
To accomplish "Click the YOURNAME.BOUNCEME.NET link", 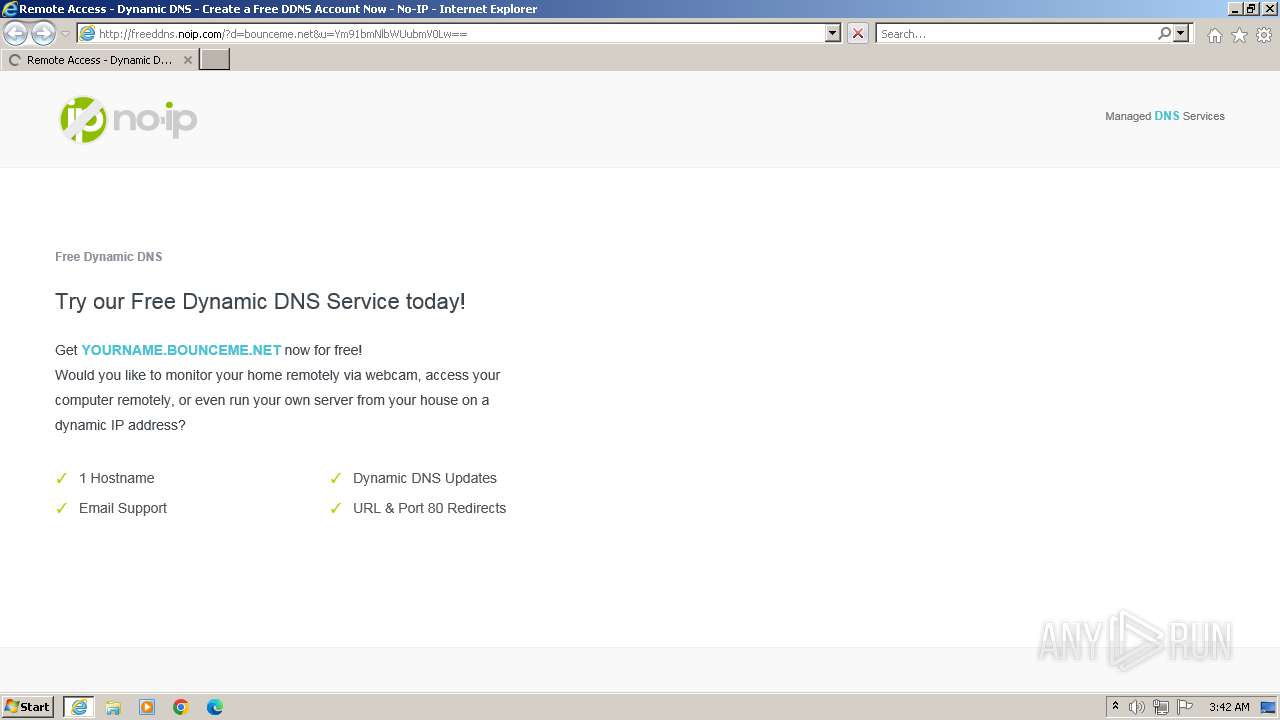I will 181,350.
